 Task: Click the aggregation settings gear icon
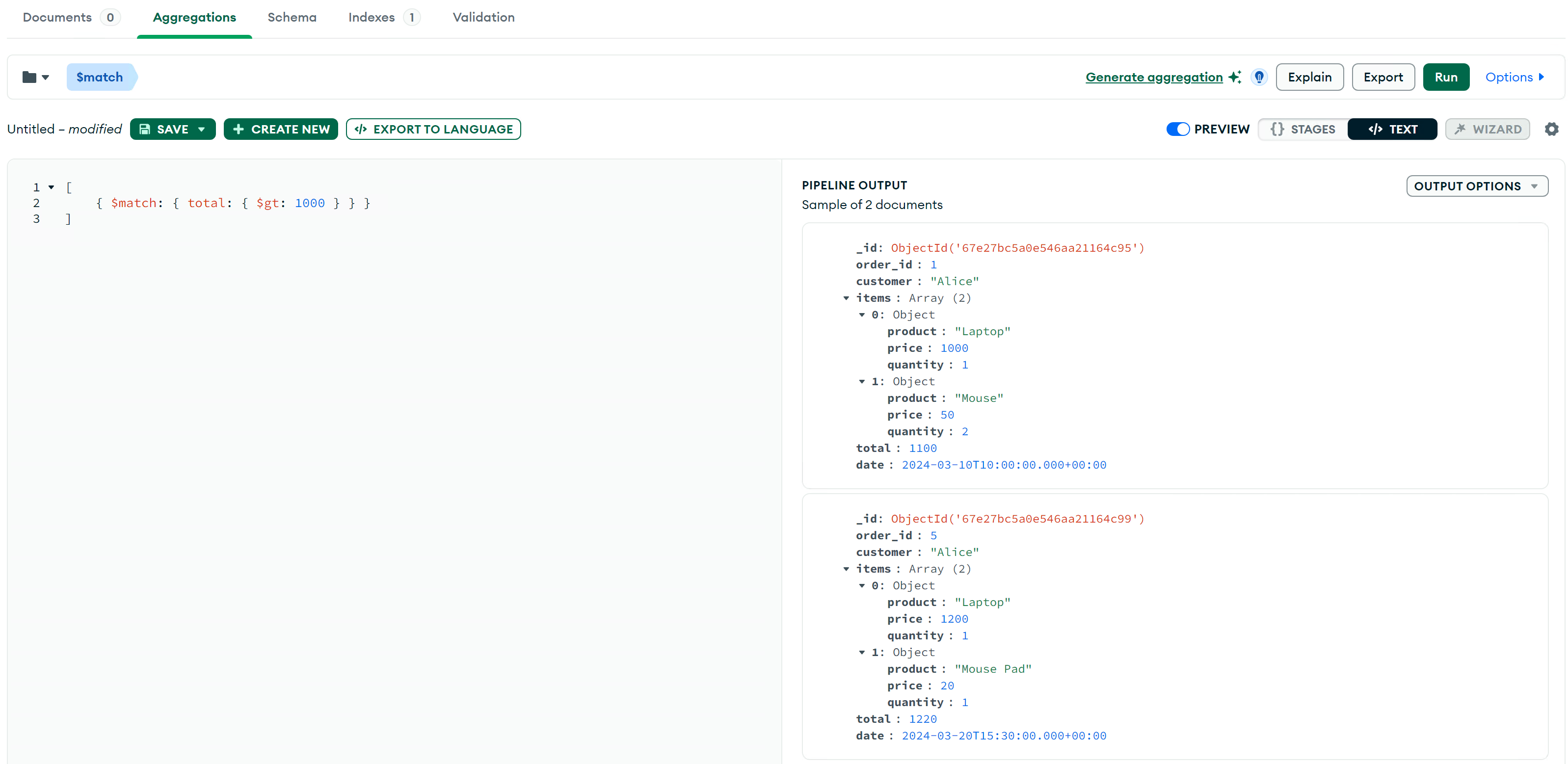(x=1551, y=129)
